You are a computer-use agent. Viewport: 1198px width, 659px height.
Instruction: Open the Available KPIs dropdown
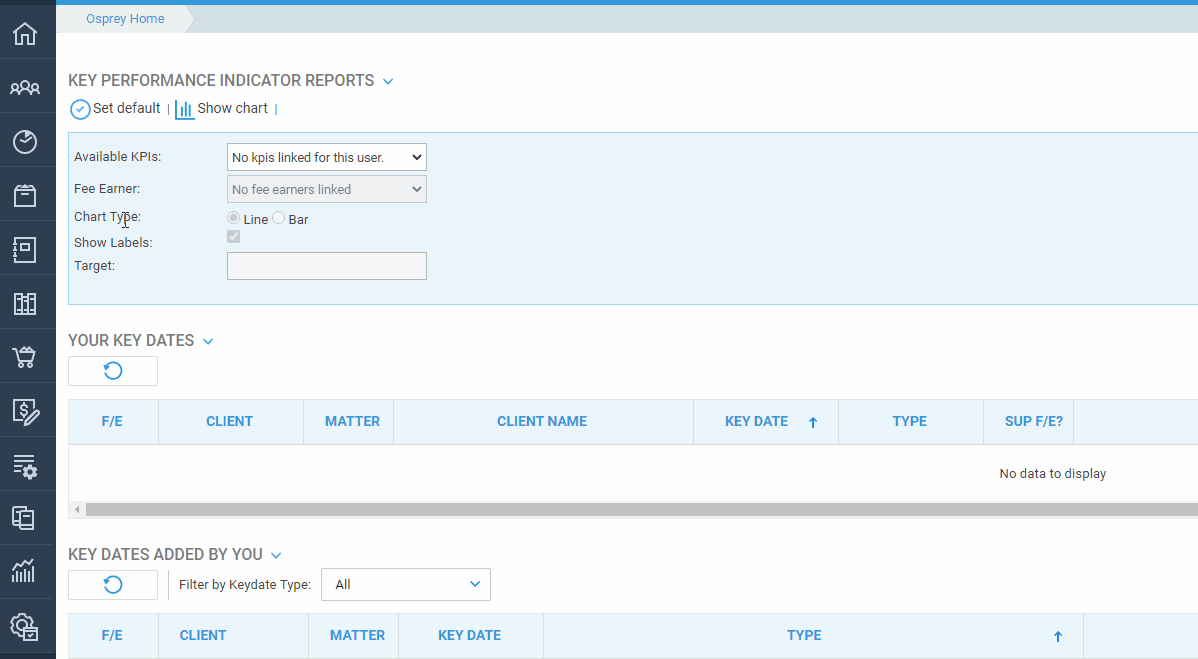pyautogui.click(x=327, y=157)
